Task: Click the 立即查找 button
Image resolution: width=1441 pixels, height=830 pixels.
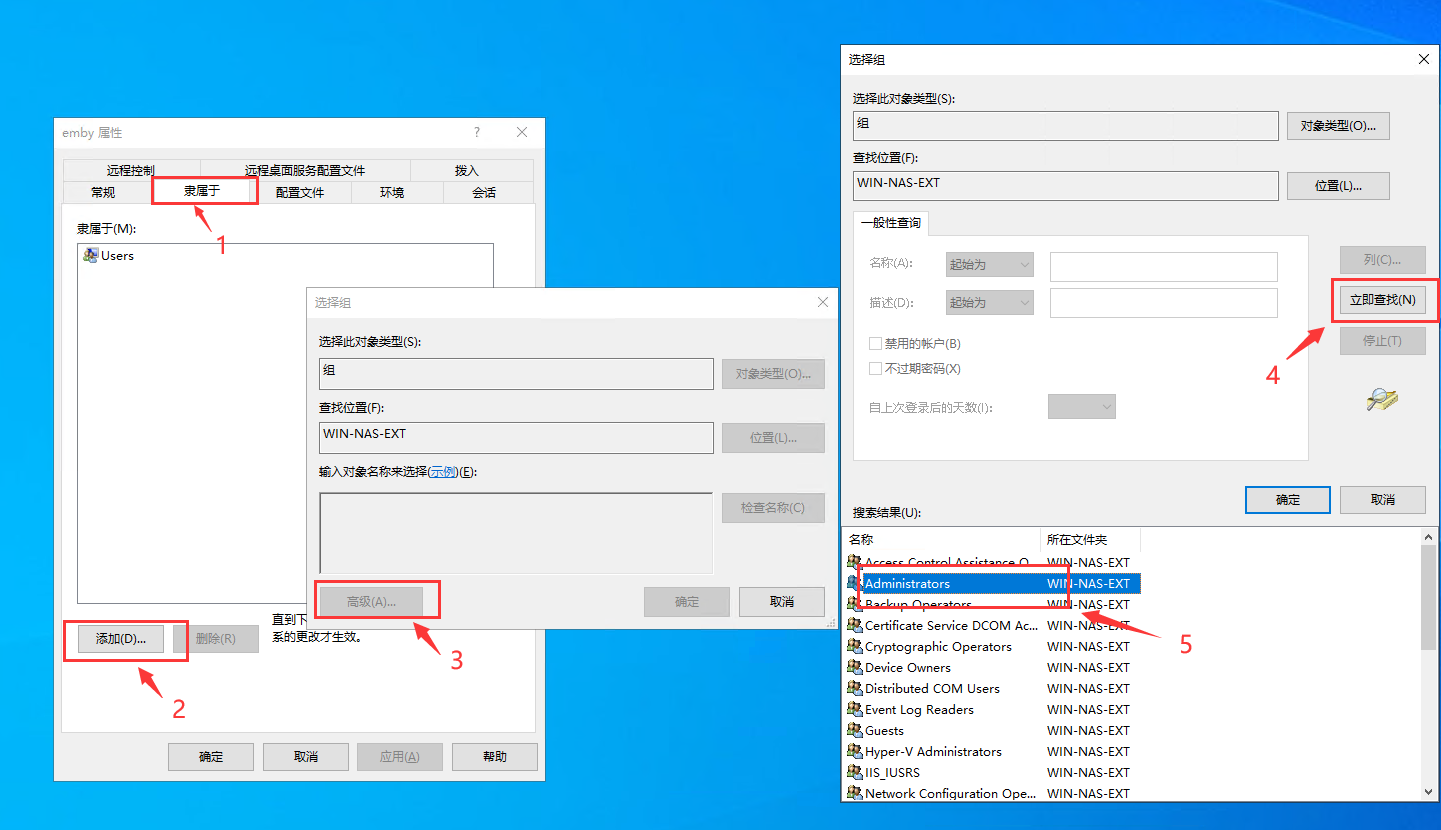Action: tap(1382, 300)
